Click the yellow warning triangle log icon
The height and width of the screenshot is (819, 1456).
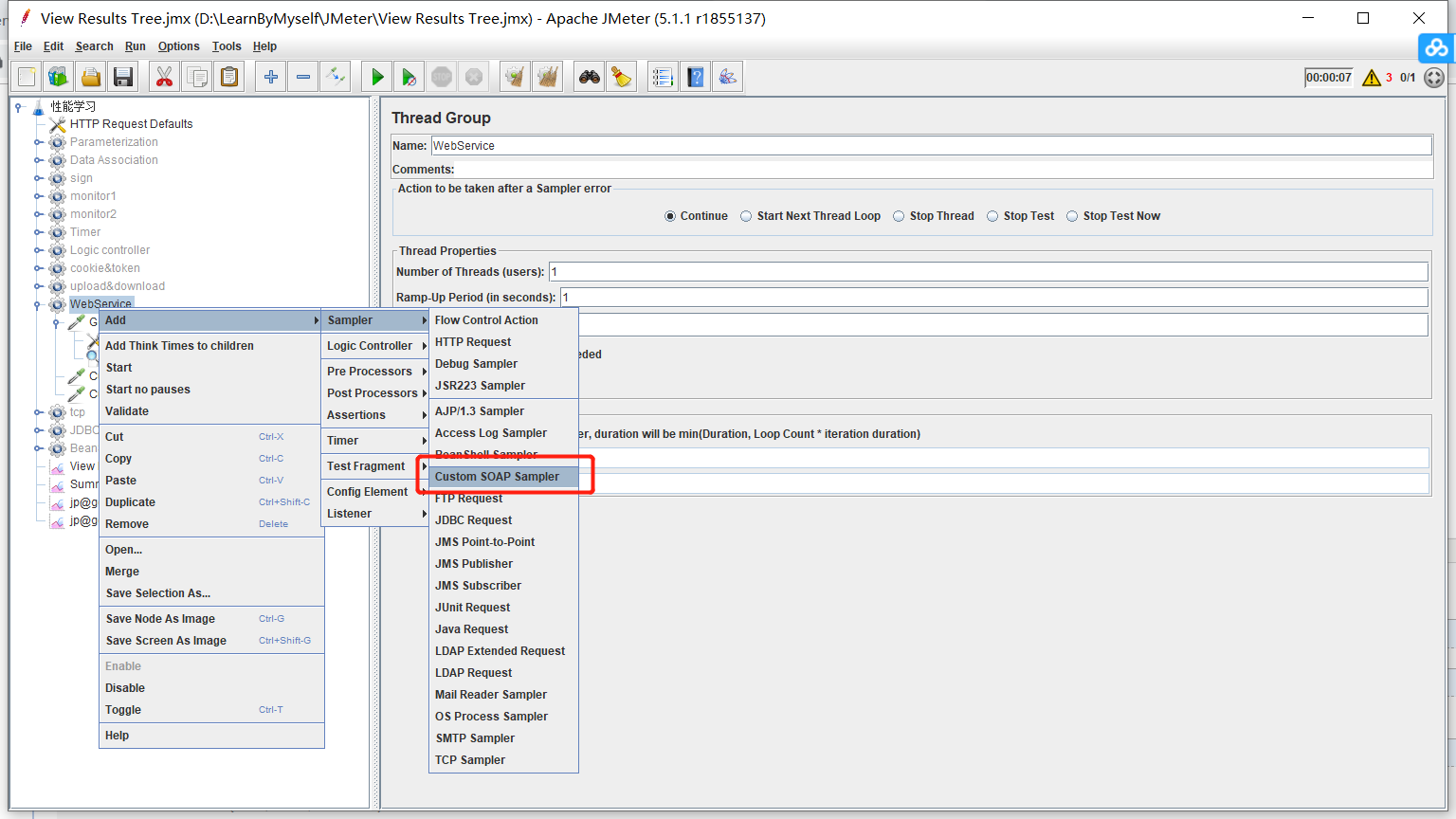point(1372,78)
